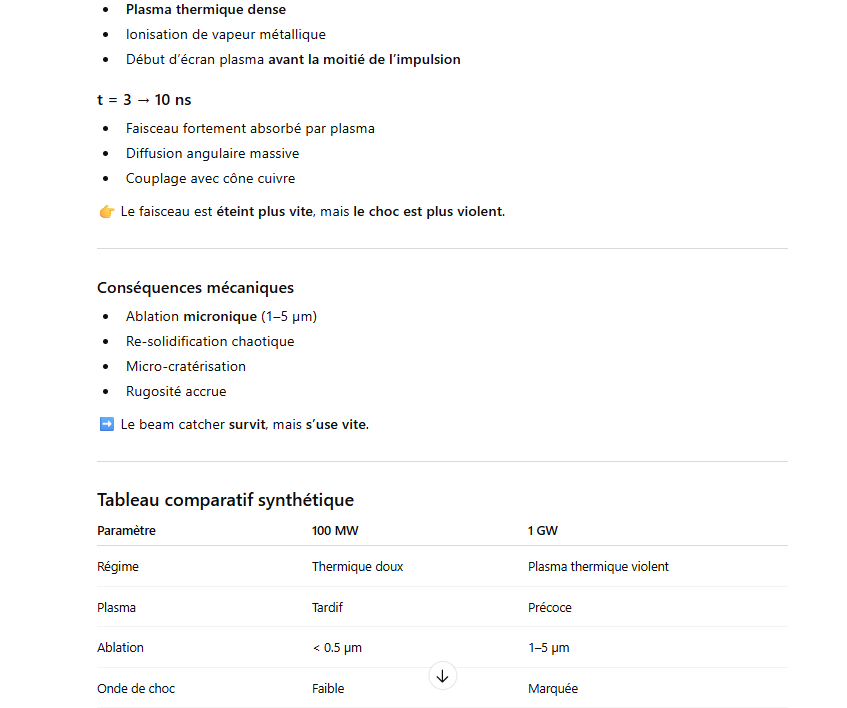This screenshot has height=708, width=847.
Task: Click the pointing hand emoji
Action: tap(107, 212)
